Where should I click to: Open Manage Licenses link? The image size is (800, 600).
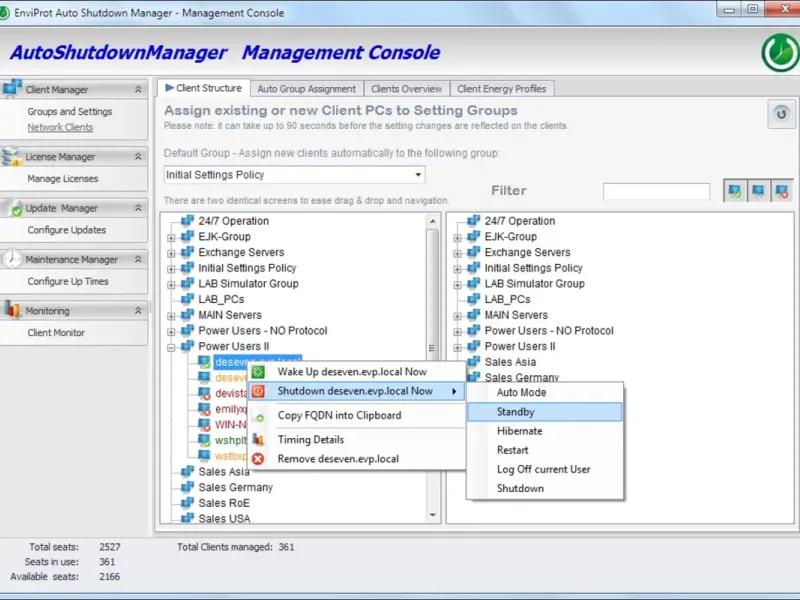(63, 179)
